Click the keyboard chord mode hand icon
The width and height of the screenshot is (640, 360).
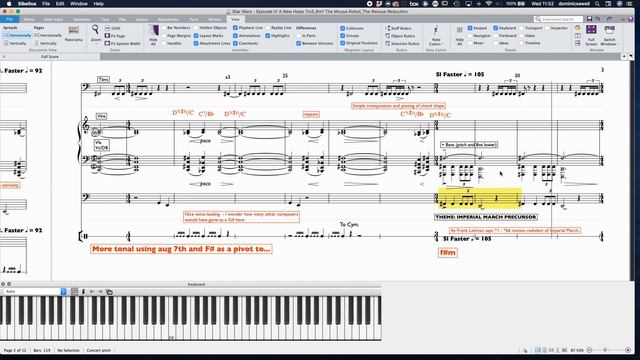pos(109,291)
